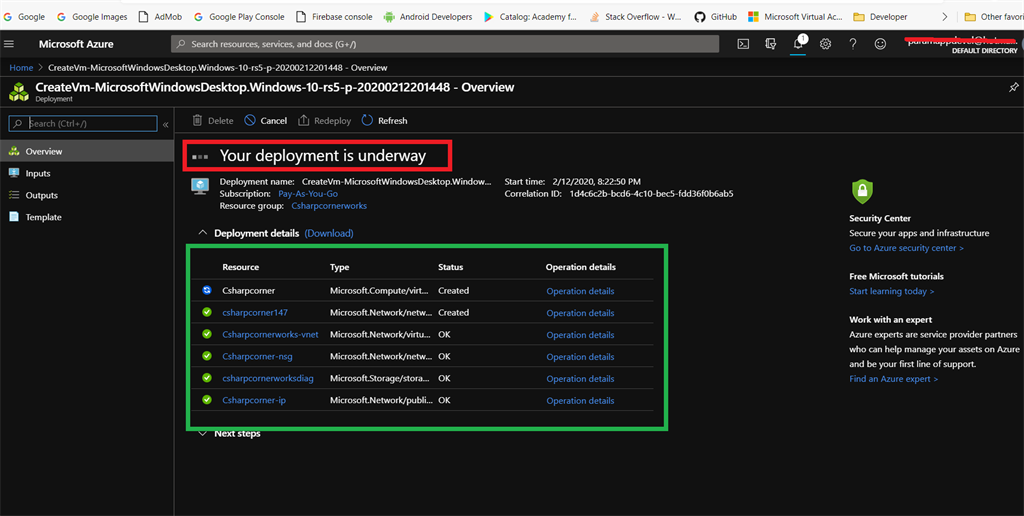Open the Android Developers bookmark
The height and width of the screenshot is (516, 1024).
428,17
